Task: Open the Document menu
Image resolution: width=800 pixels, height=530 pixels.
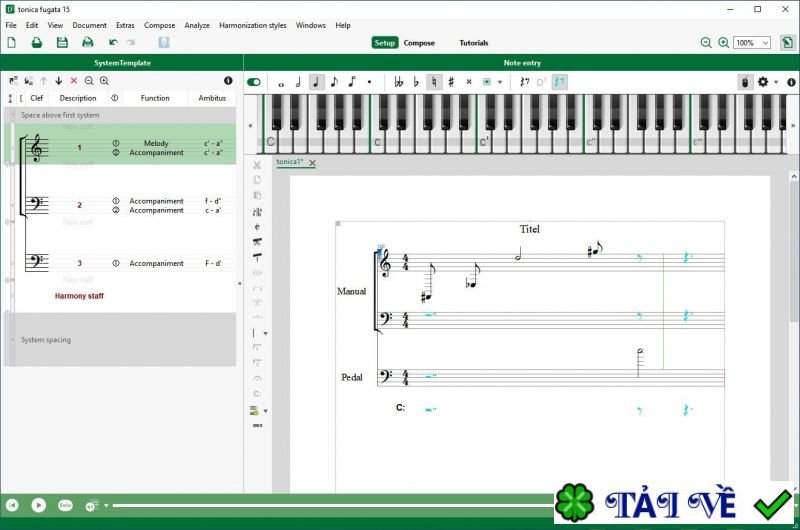Action: [x=89, y=25]
